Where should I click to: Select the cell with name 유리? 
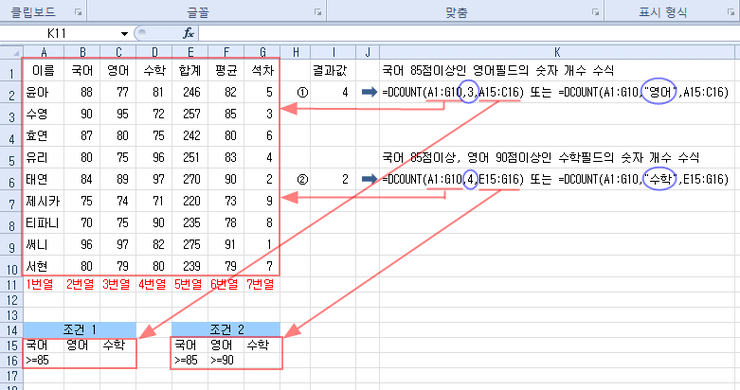click(44, 157)
